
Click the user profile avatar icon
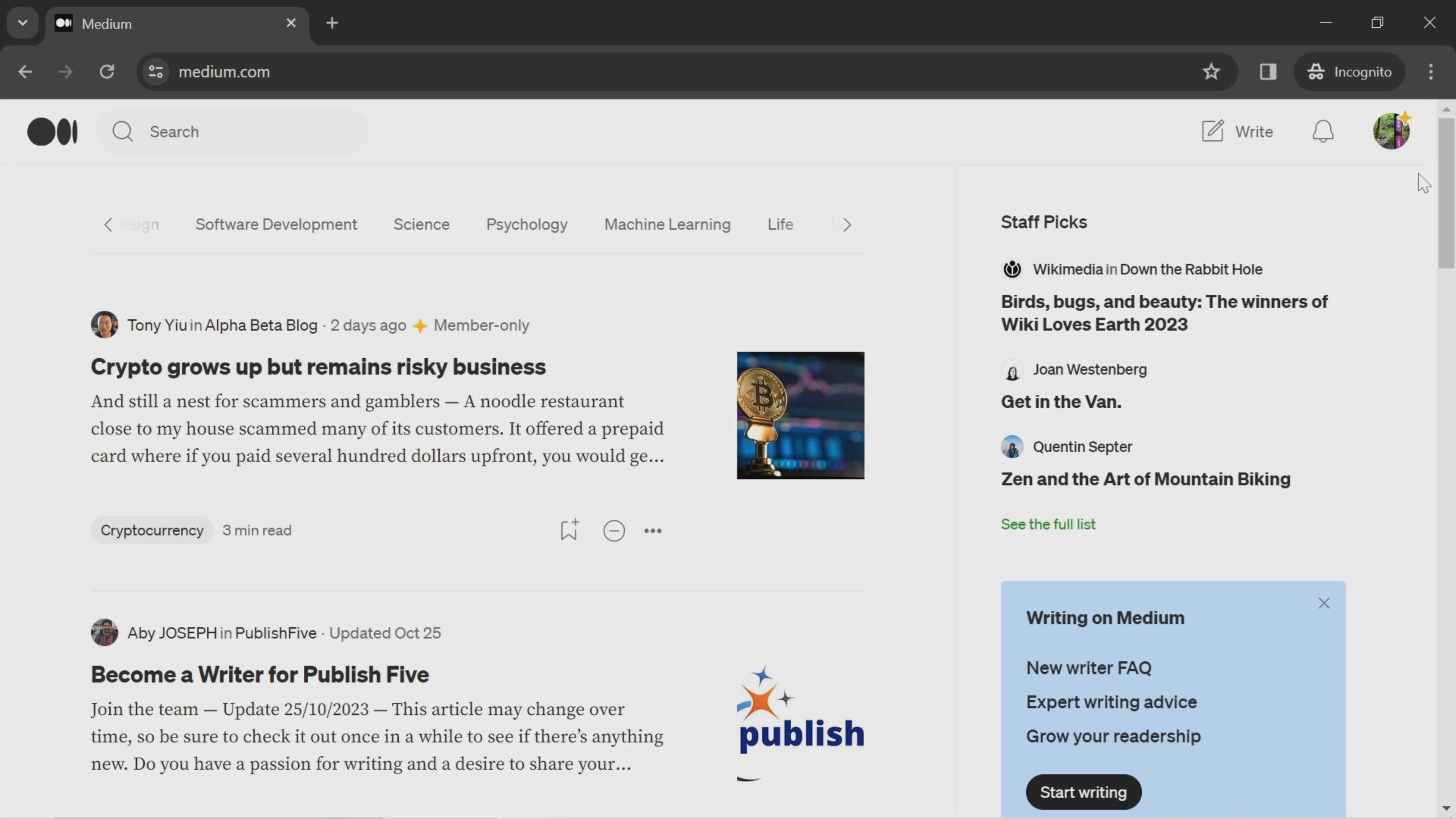[x=1391, y=131]
